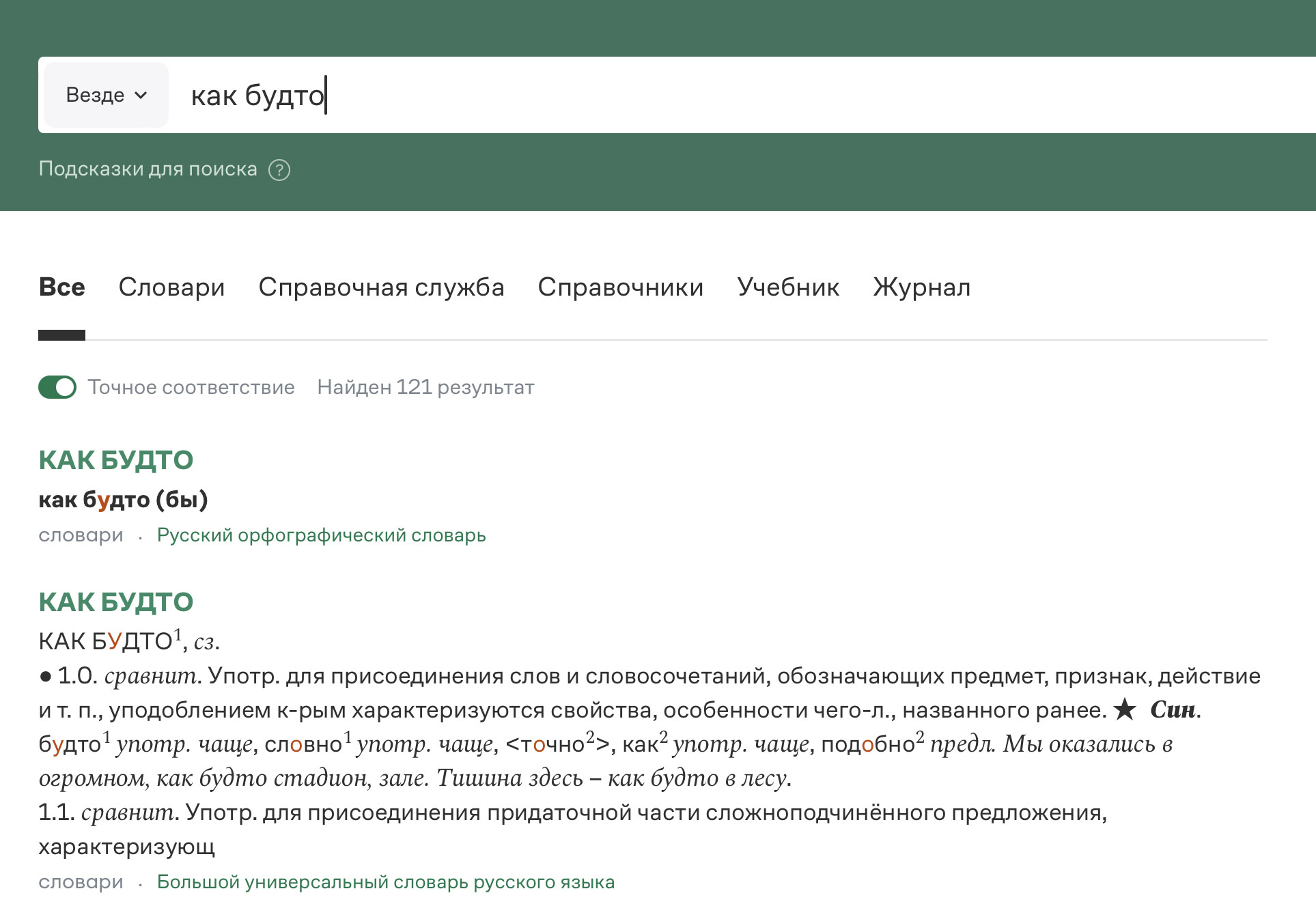Screen dimensions: 1316x919
Task: Go to the Учебник tab
Action: 788,287
